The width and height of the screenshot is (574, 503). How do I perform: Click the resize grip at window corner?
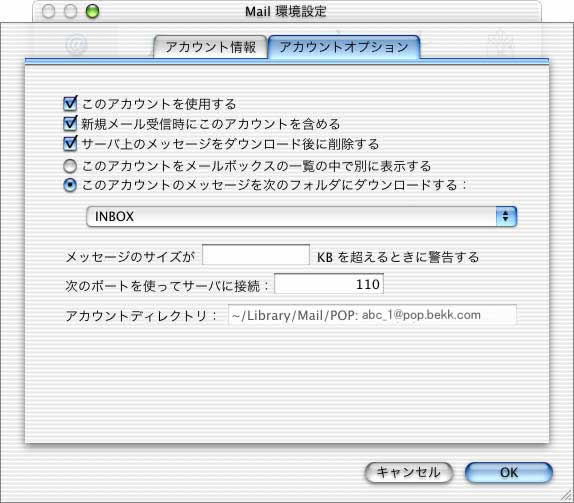[x=567, y=496]
